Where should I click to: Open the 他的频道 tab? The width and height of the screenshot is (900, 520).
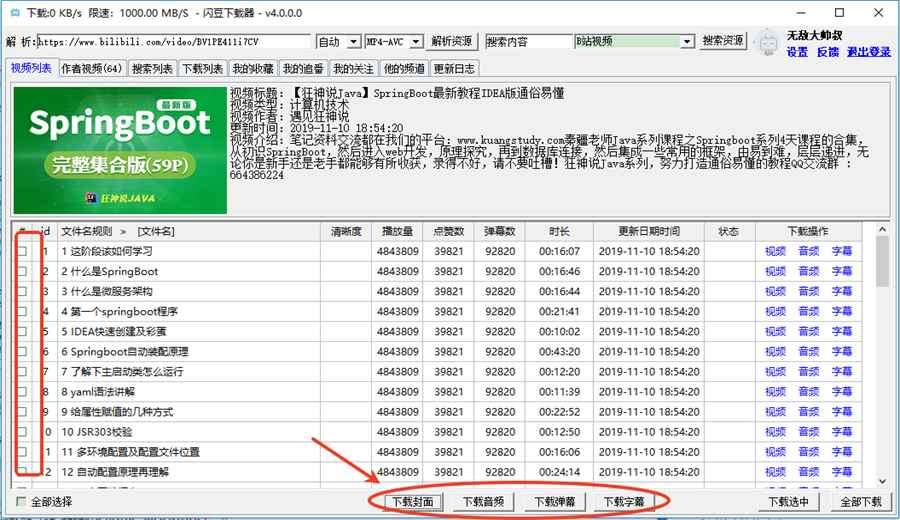[404, 69]
